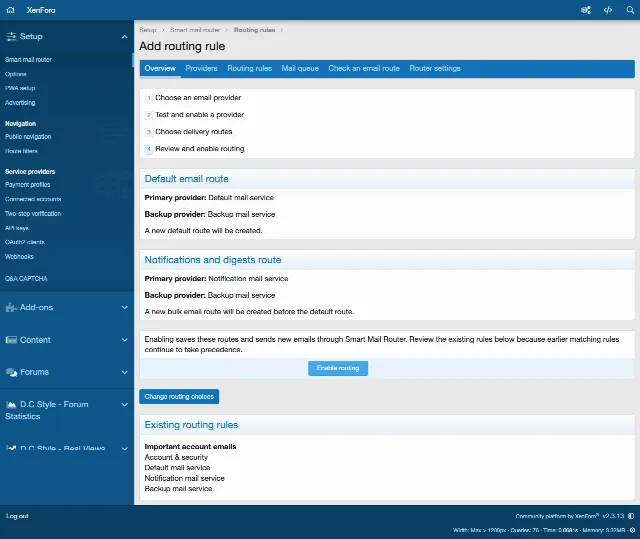The image size is (640, 539).
Task: Expand D.C Style Forum Statistics chevron
Action: pos(124,404)
